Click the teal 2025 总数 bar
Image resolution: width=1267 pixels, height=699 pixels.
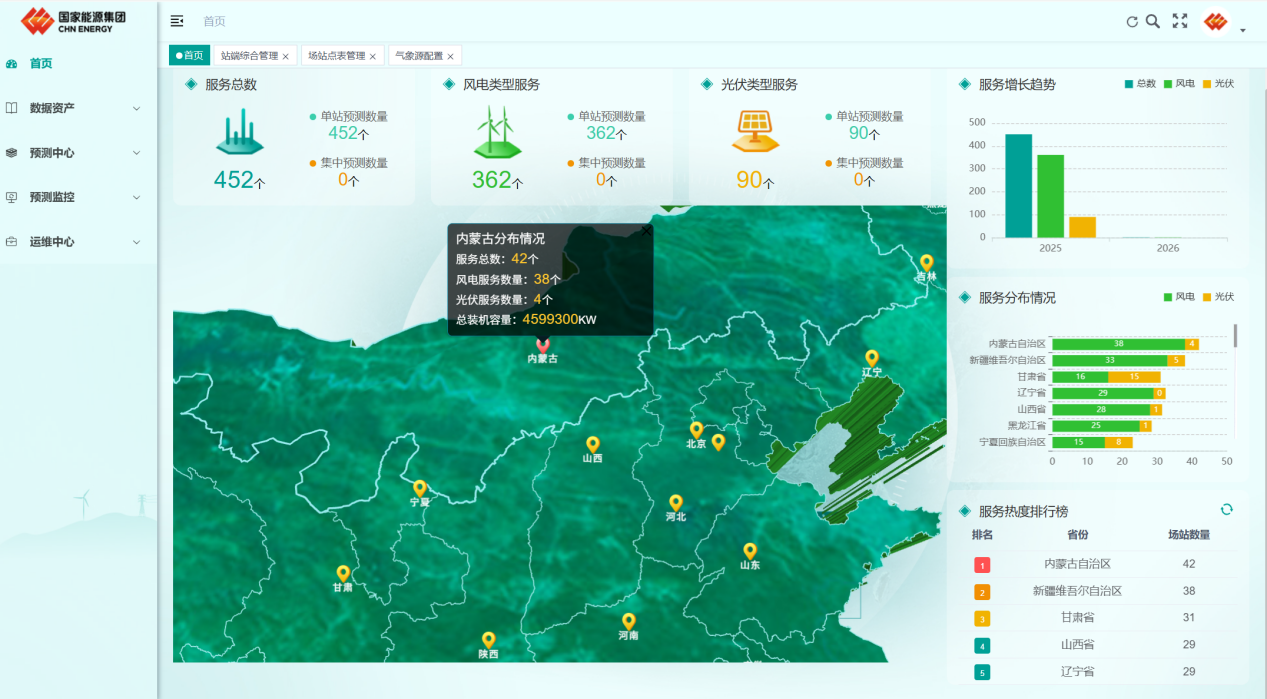point(1018,185)
